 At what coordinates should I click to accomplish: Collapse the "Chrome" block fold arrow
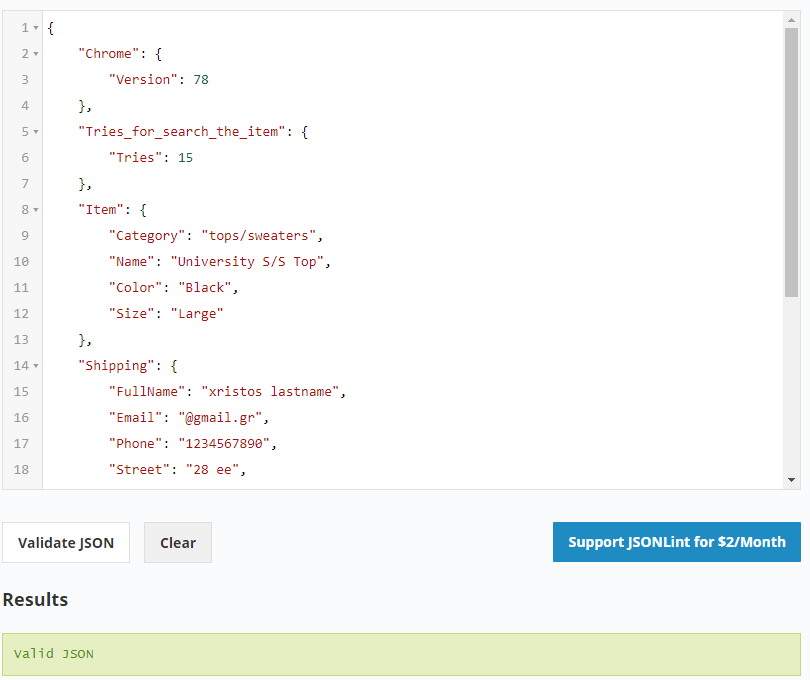[37, 54]
